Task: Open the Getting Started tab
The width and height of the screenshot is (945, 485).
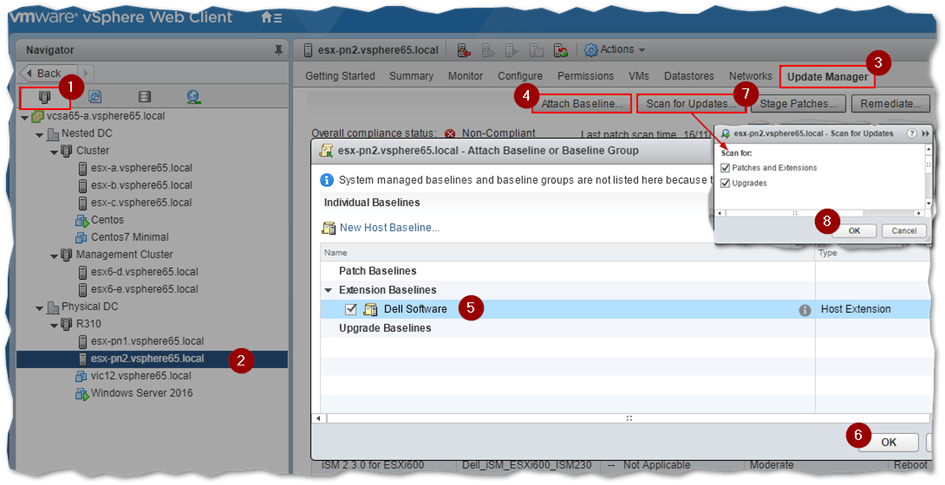Action: (x=339, y=76)
